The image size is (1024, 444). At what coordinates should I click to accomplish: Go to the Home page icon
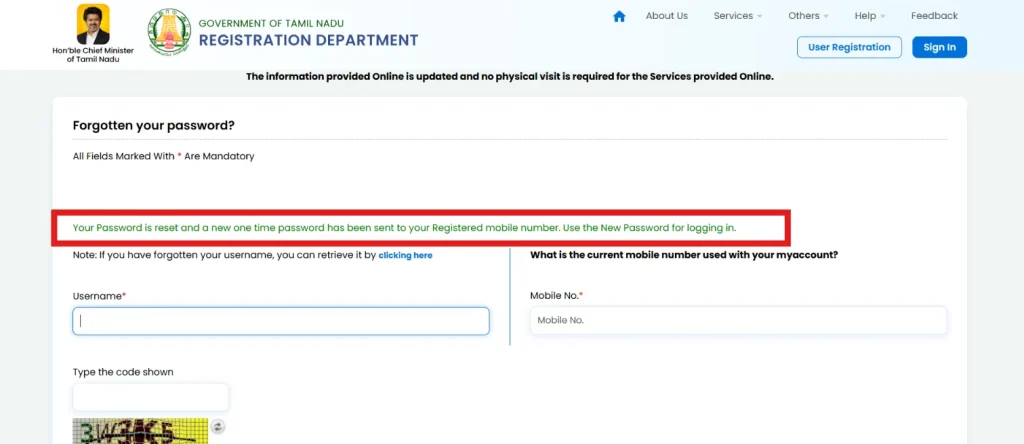tap(619, 16)
